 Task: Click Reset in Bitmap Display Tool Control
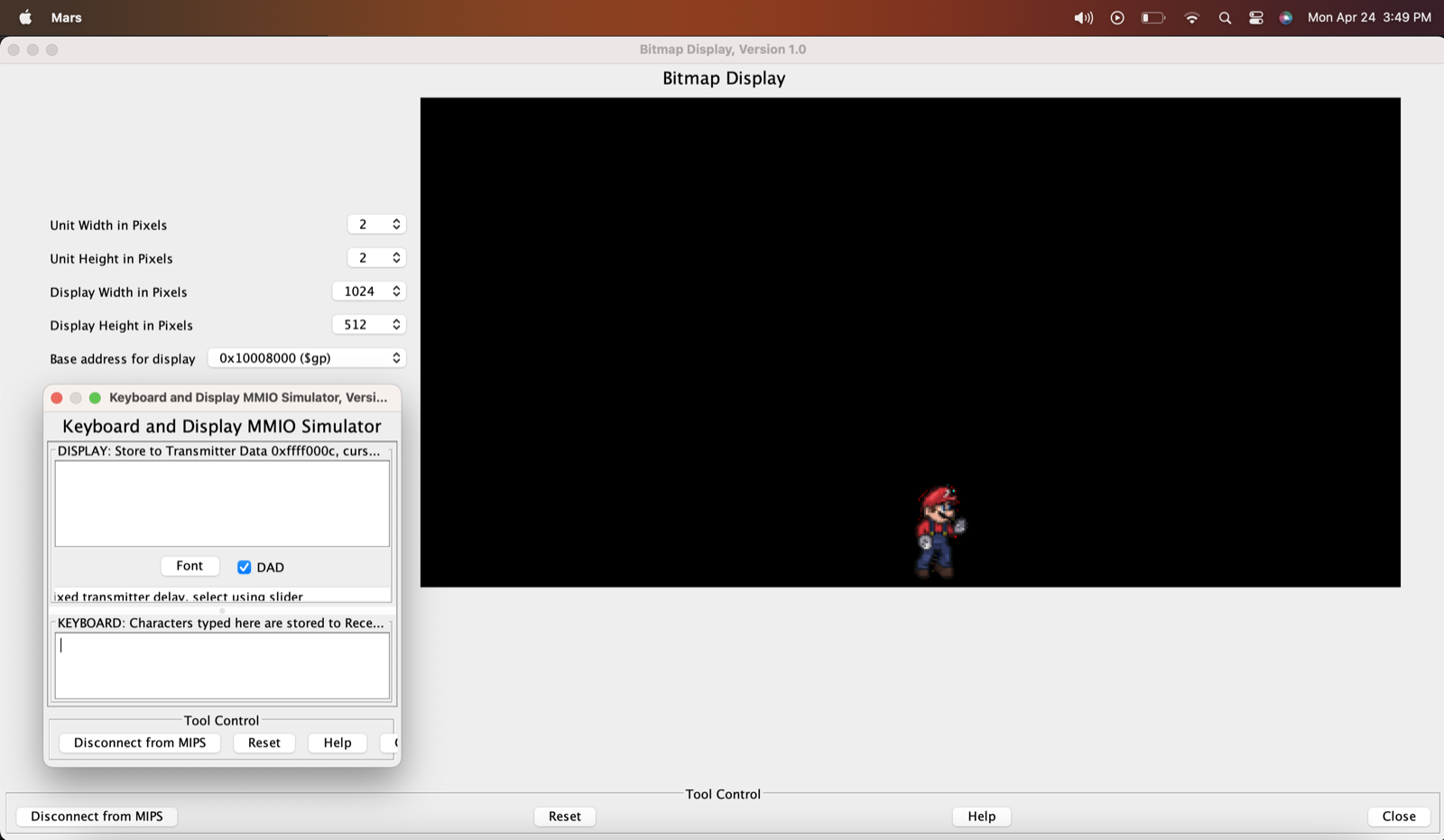pos(565,816)
